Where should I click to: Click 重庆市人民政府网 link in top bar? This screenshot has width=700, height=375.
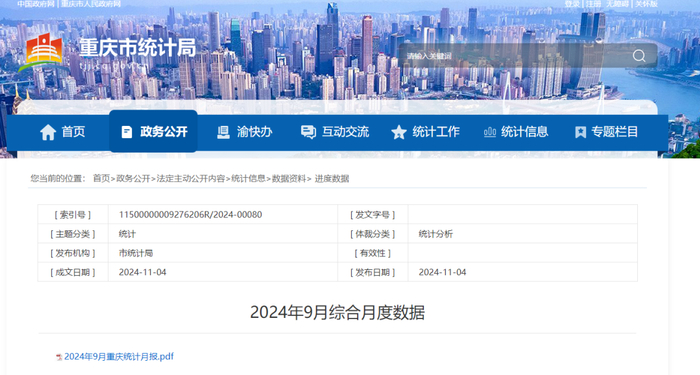91,4
